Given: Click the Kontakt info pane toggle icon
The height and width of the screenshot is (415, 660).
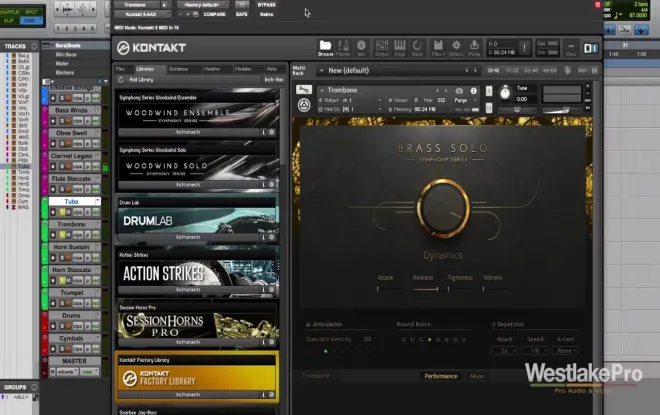Looking at the screenshot, I should (591, 48).
